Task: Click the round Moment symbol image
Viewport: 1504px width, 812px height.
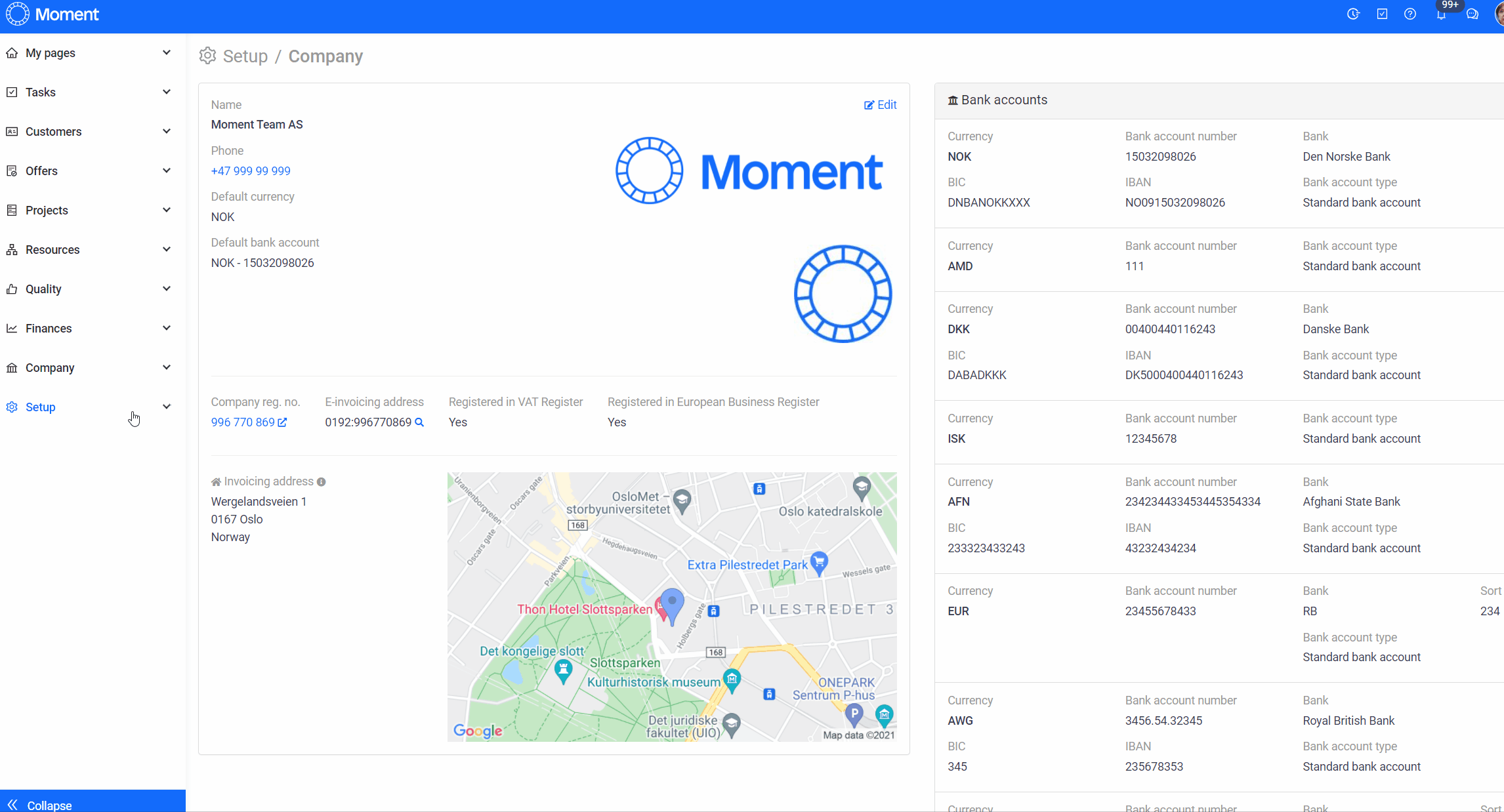Action: [843, 294]
